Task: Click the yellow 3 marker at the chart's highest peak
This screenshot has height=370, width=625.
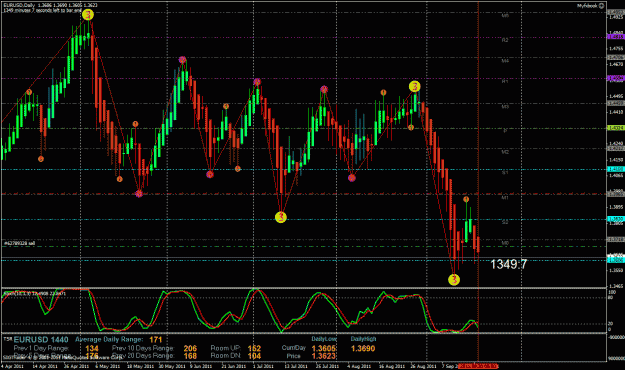Action: tap(88, 15)
